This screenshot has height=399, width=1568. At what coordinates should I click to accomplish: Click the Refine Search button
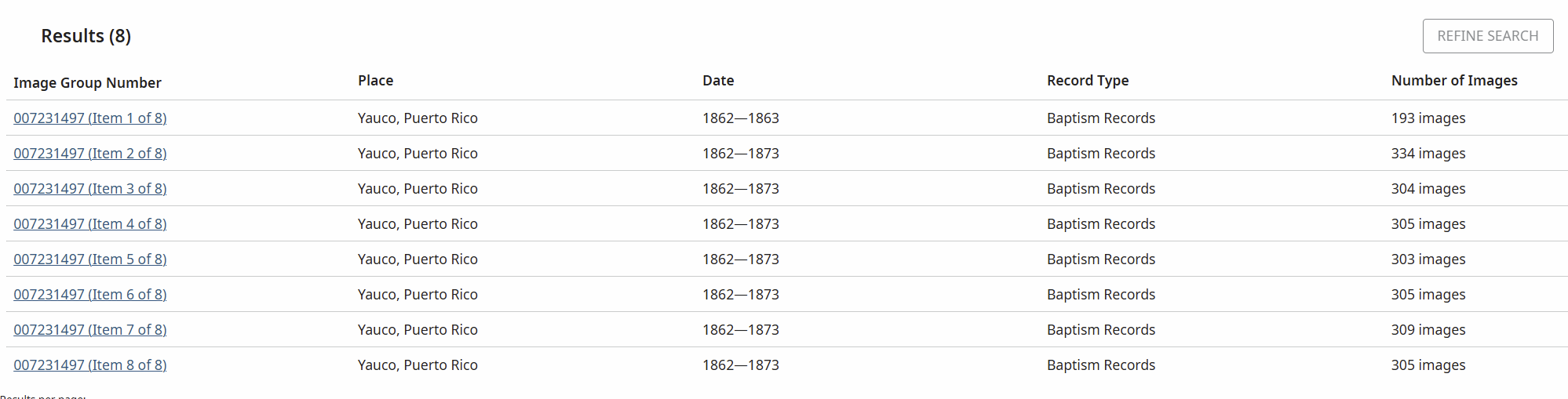pos(1487,36)
